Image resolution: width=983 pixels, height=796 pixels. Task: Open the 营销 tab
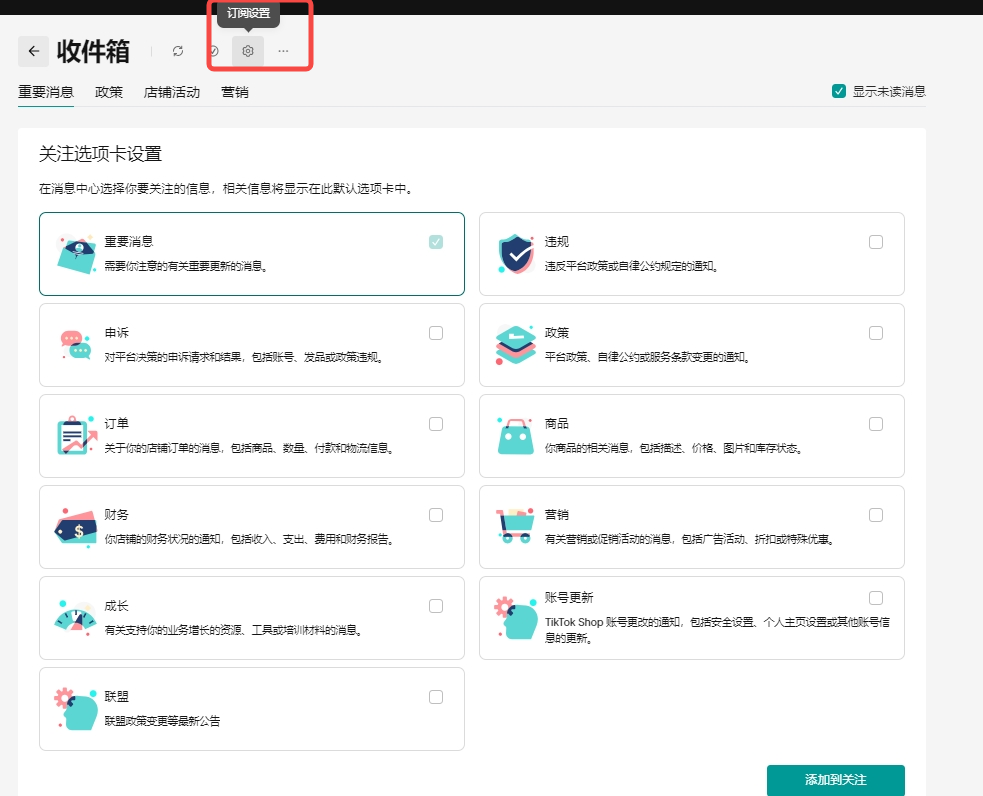[x=235, y=92]
